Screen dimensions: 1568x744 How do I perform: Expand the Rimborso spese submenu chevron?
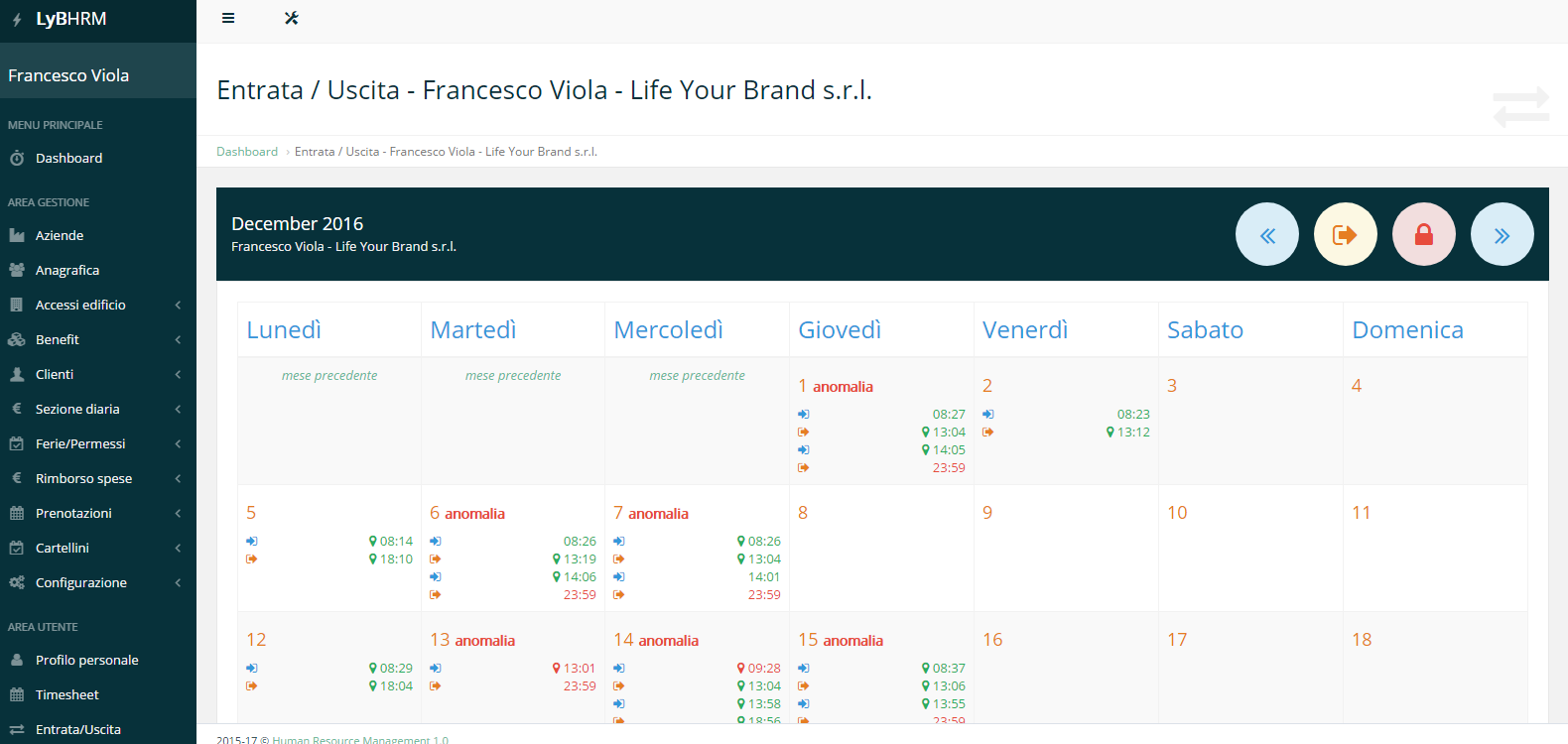click(x=178, y=478)
